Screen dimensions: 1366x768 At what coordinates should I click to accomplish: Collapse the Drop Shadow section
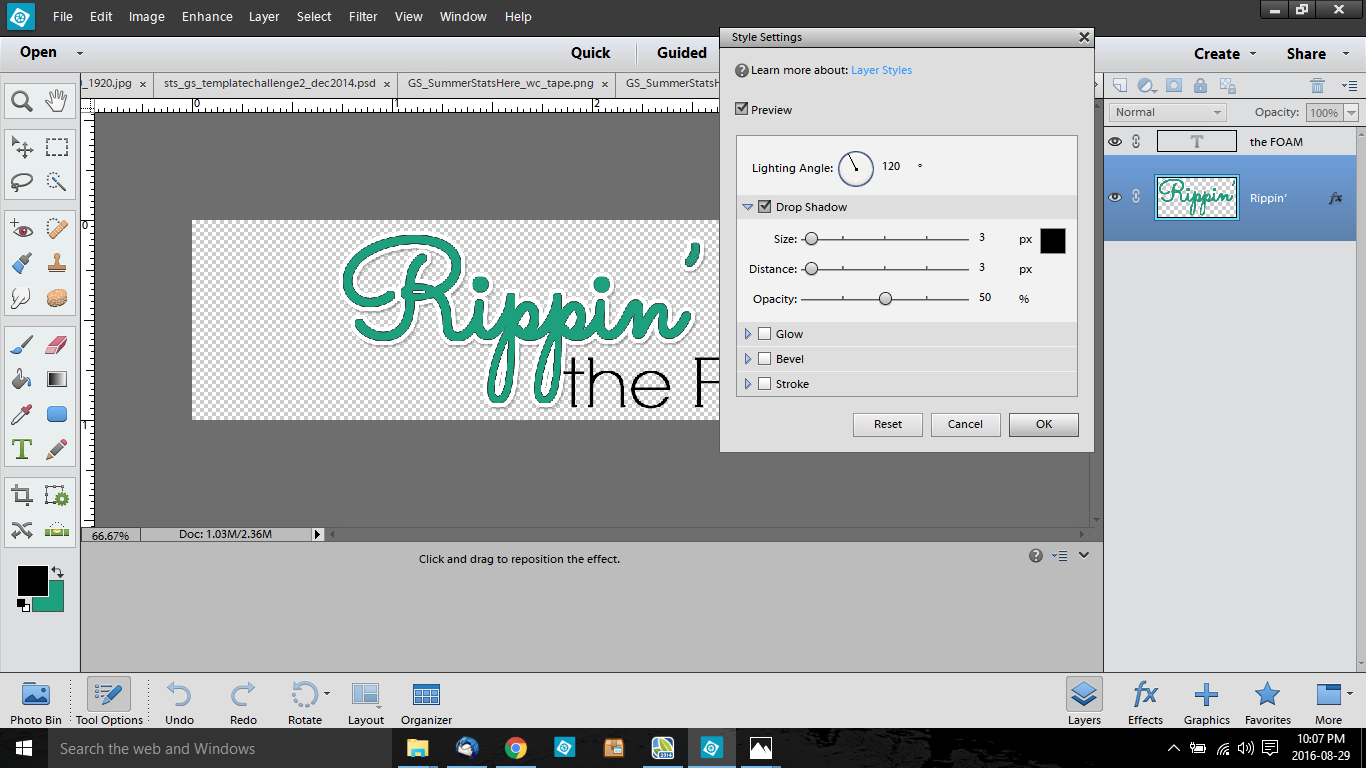click(748, 206)
